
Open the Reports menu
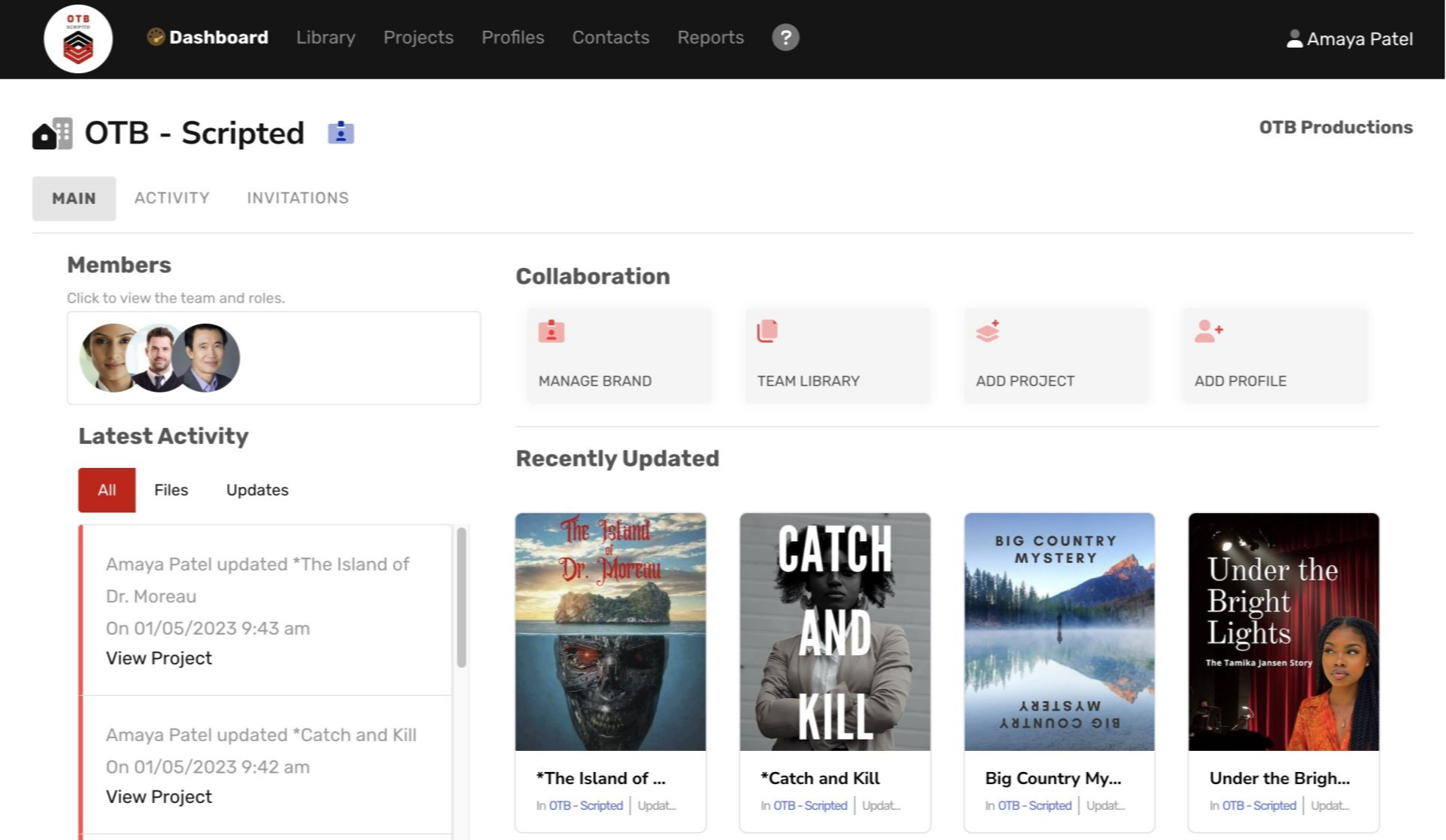710,37
